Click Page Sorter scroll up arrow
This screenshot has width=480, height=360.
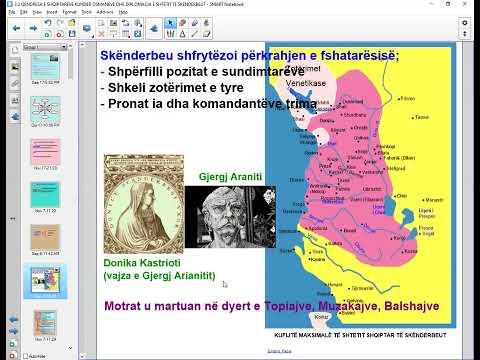click(x=70, y=46)
